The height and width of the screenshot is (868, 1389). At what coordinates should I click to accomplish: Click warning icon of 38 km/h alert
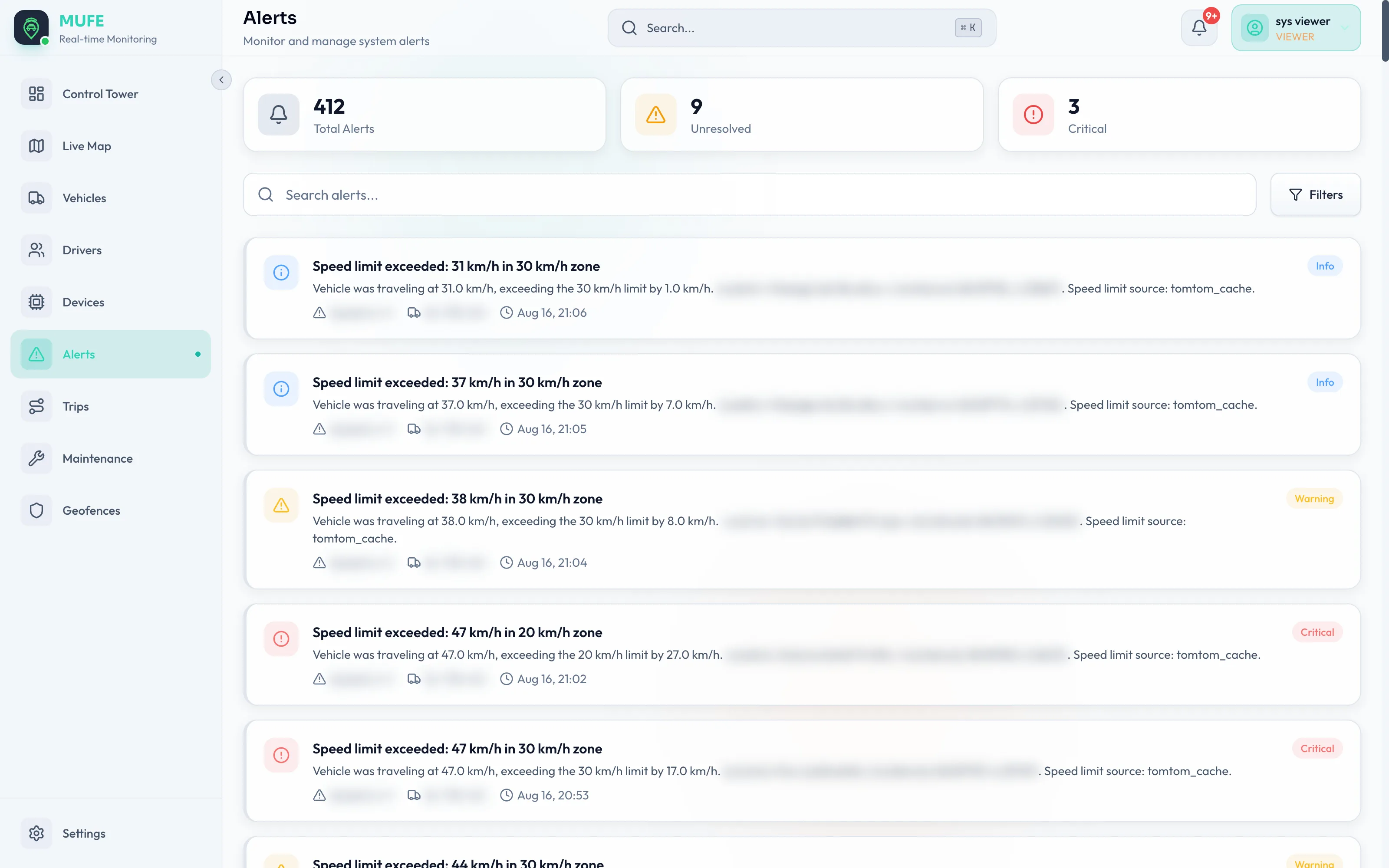[x=281, y=505]
